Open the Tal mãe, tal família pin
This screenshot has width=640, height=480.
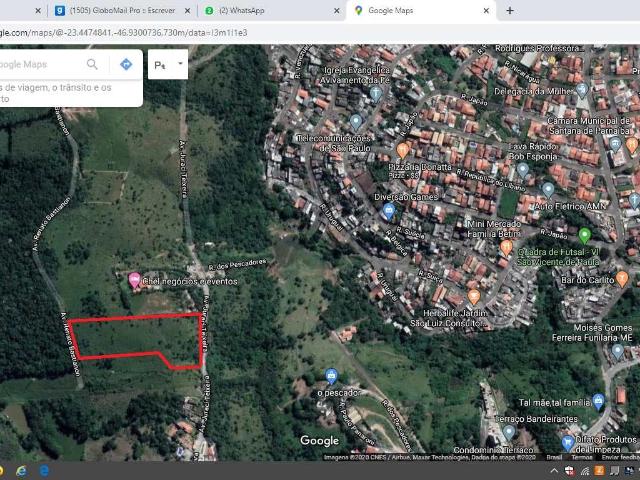tap(598, 402)
